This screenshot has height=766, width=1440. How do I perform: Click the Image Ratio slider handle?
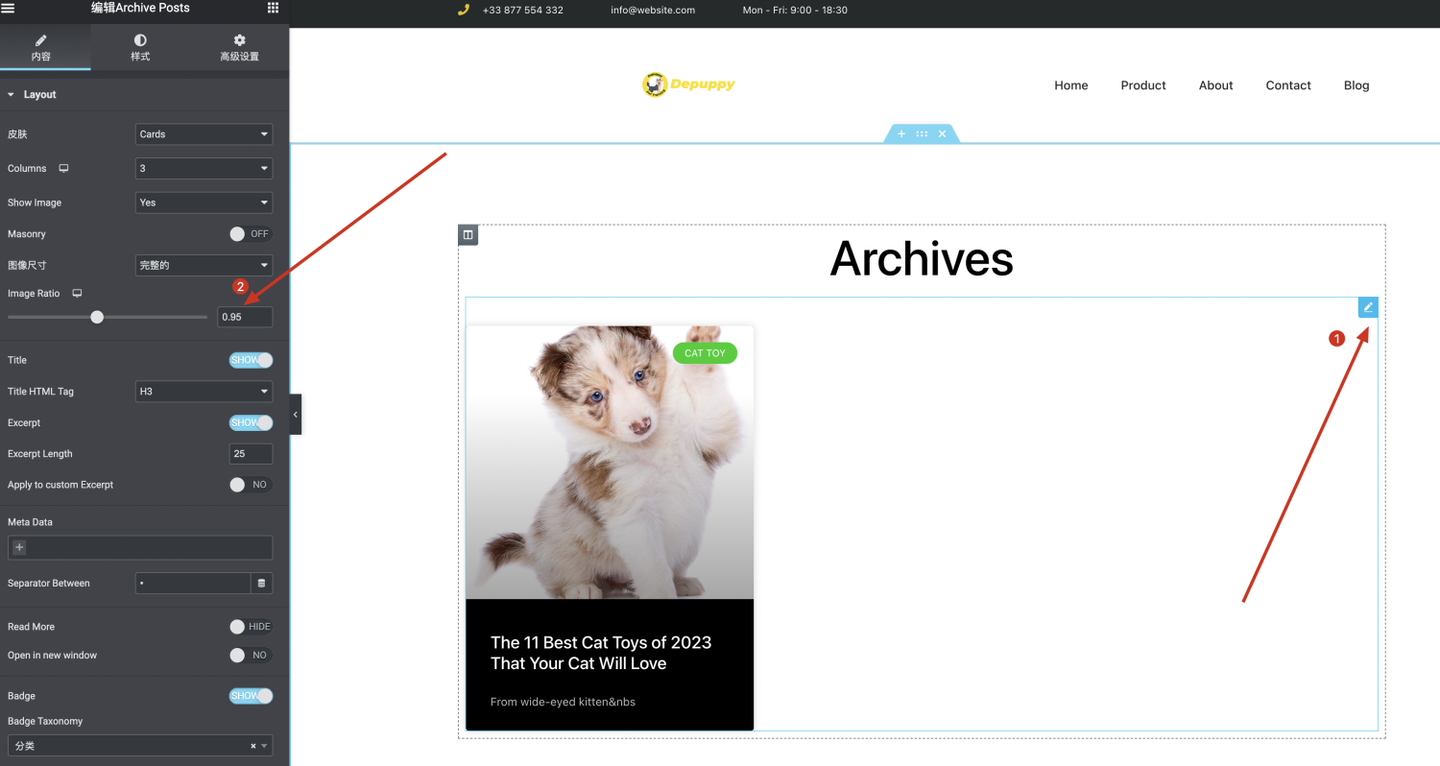(97, 317)
